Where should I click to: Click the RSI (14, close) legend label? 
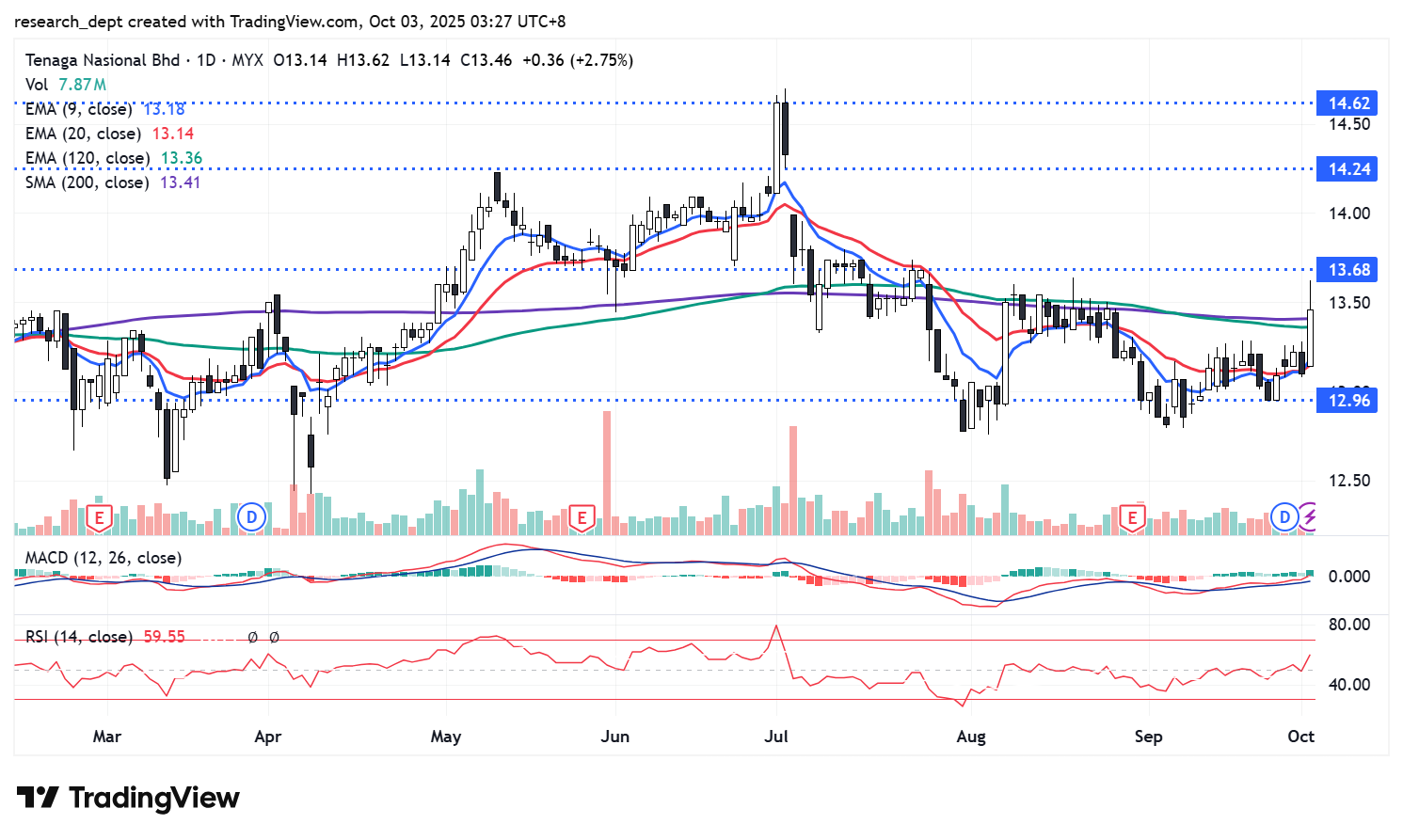coord(79,637)
